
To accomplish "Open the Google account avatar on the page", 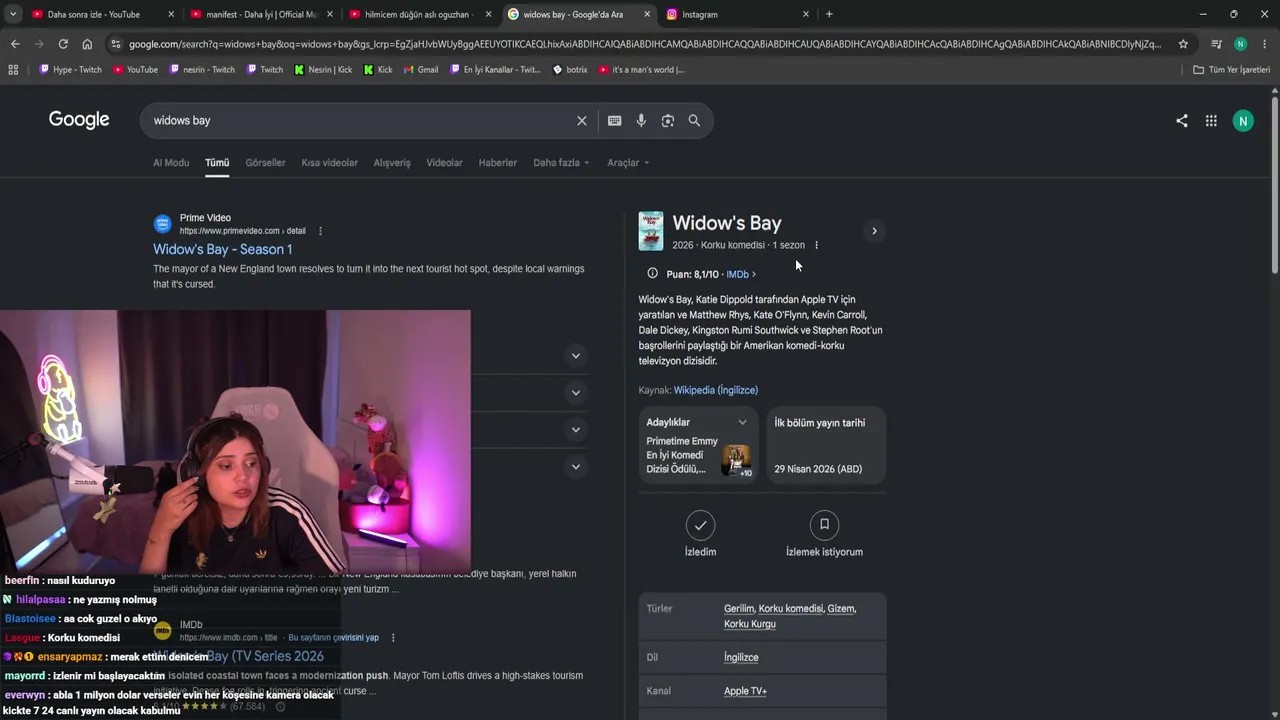I will (x=1243, y=121).
